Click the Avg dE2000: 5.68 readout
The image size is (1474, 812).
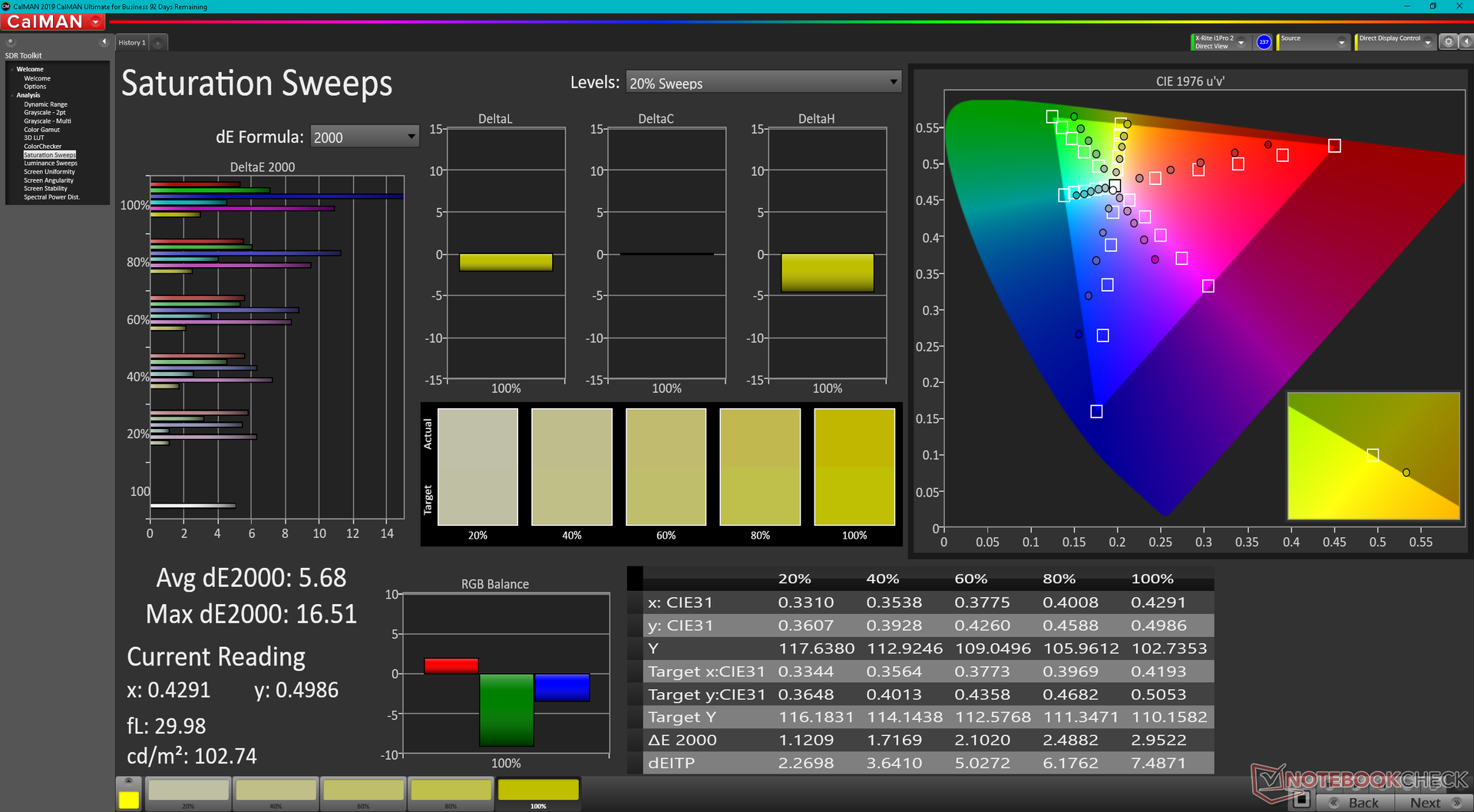[x=251, y=577]
